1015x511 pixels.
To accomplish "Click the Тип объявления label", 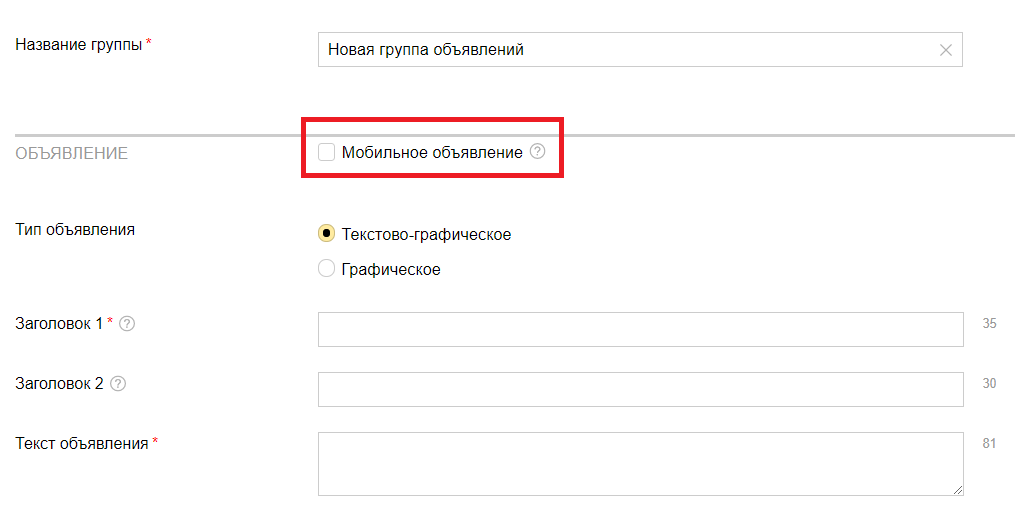I will (x=75, y=230).
